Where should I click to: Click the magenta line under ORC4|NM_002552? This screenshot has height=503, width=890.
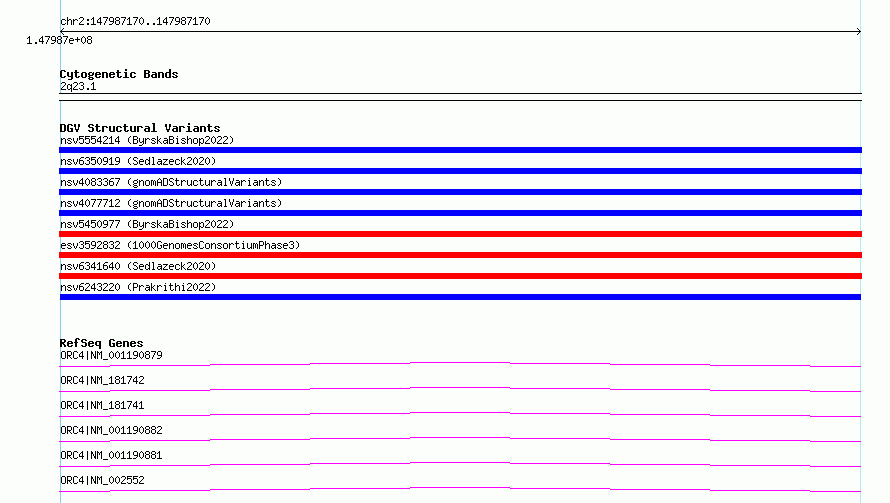tap(460, 489)
